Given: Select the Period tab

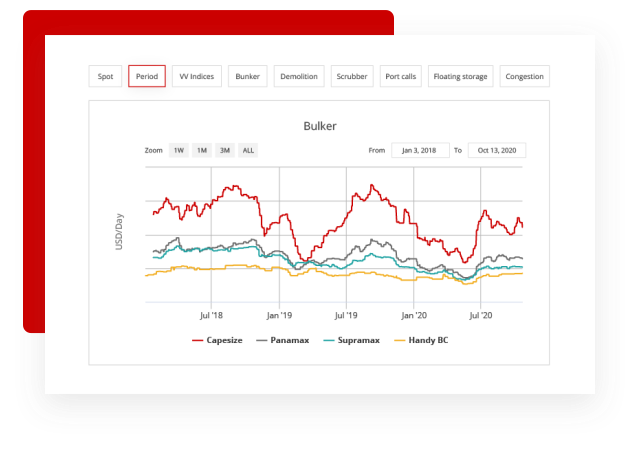Looking at the screenshot, I should click(x=147, y=76).
